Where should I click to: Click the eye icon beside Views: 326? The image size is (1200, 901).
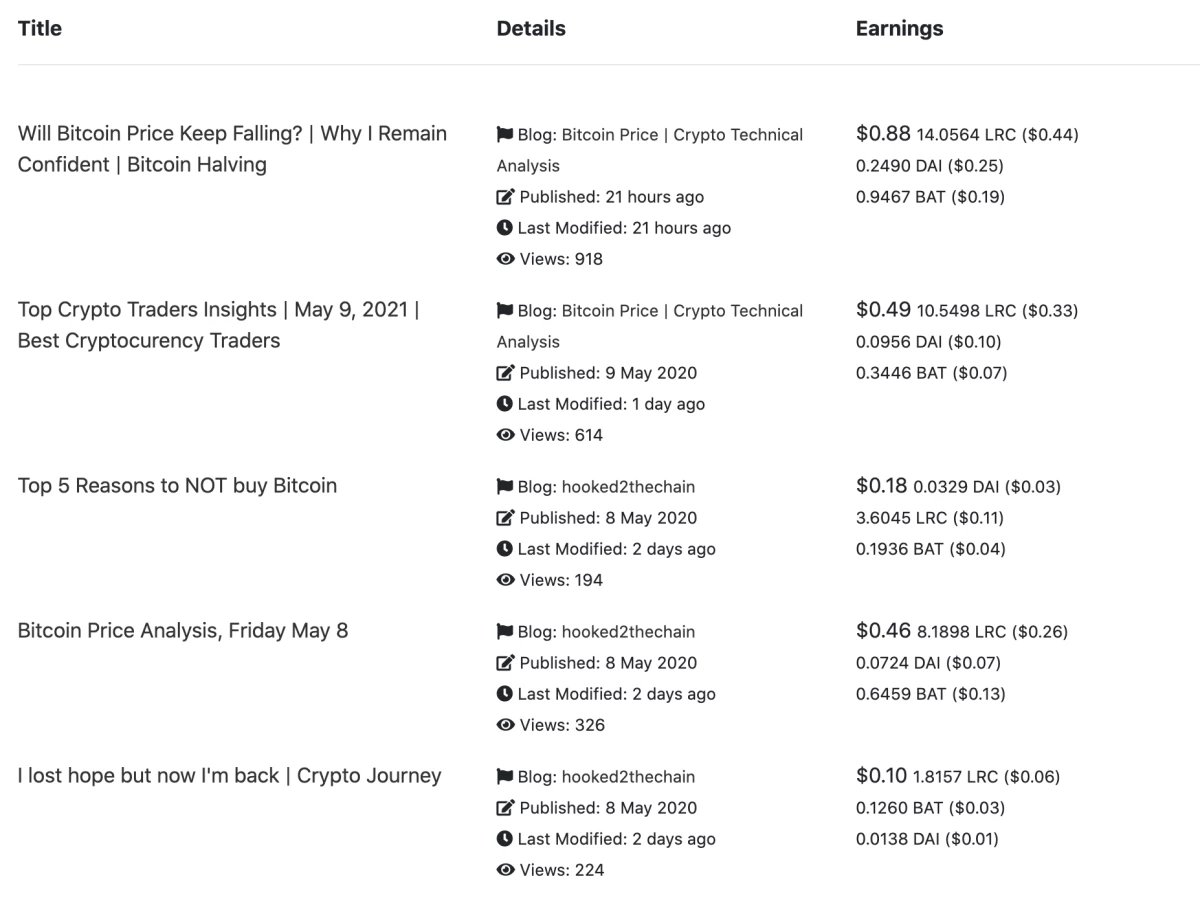click(x=506, y=725)
